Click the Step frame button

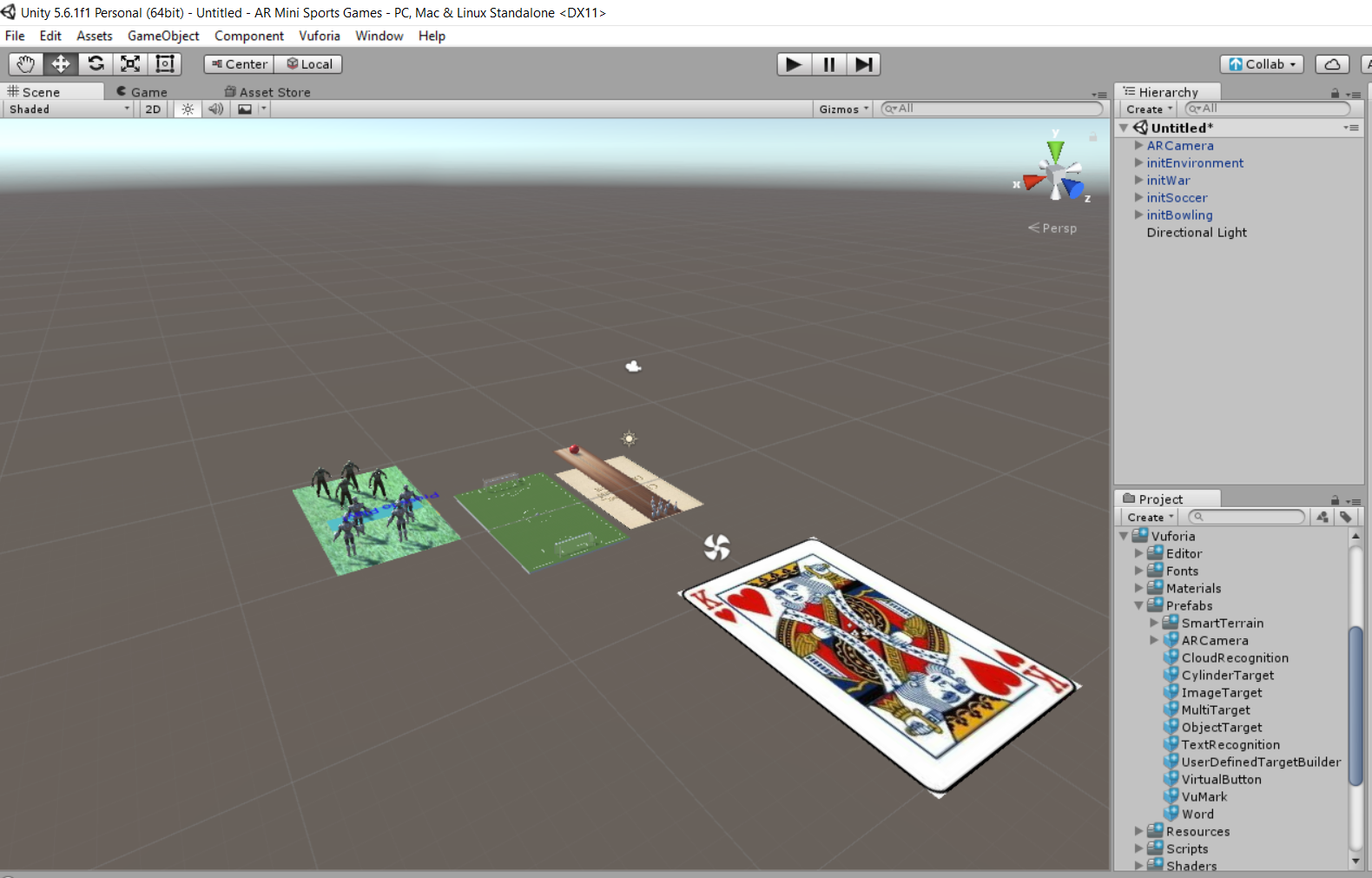coord(863,64)
